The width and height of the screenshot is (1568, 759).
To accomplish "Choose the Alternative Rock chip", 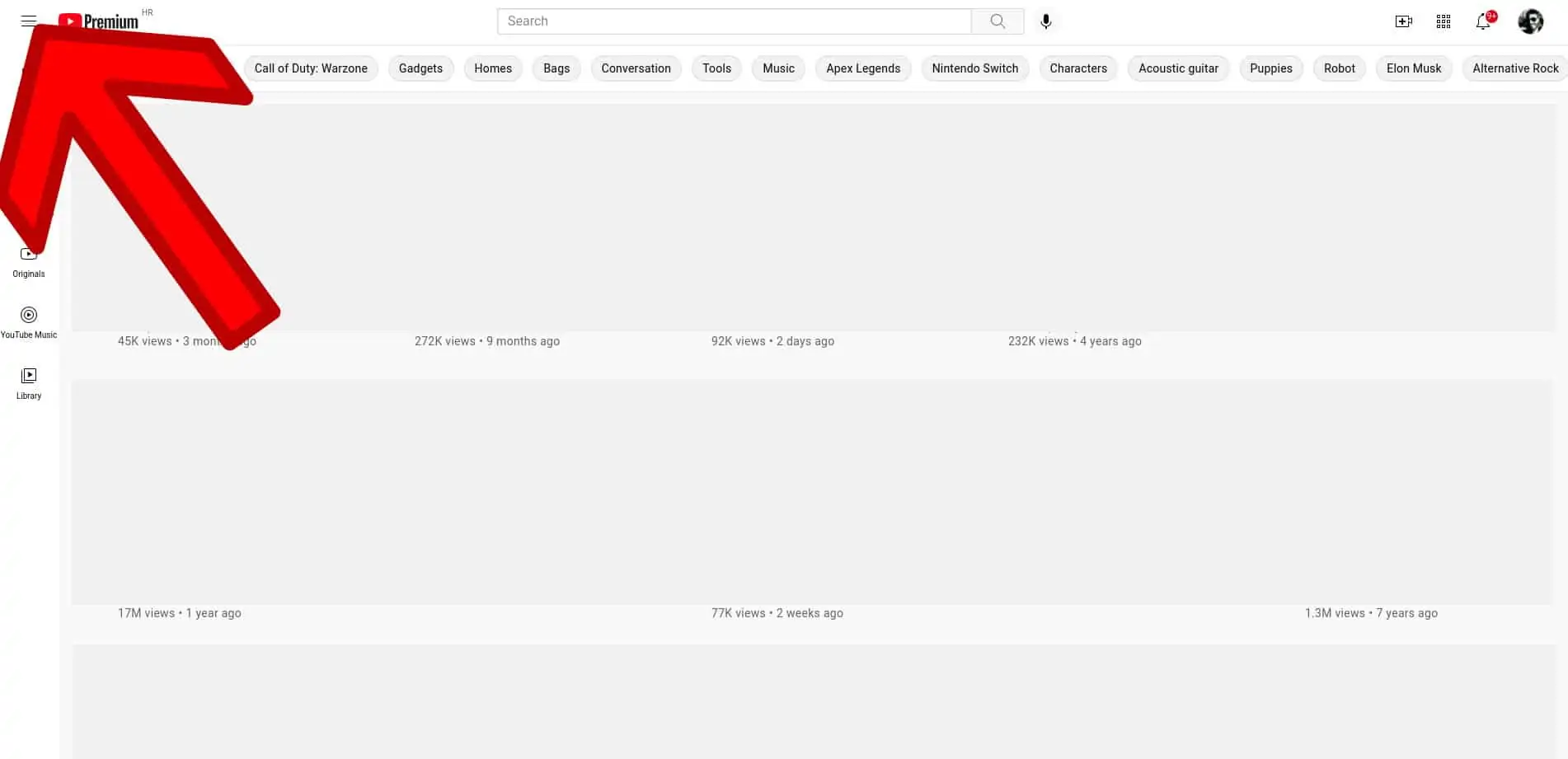I will [x=1515, y=68].
